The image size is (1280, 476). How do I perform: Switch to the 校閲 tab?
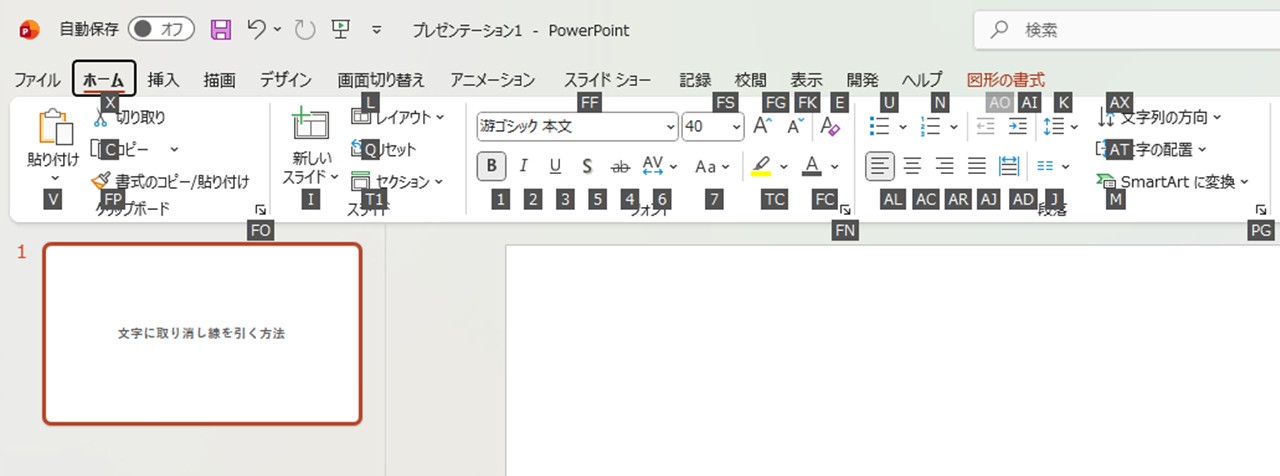(x=750, y=80)
